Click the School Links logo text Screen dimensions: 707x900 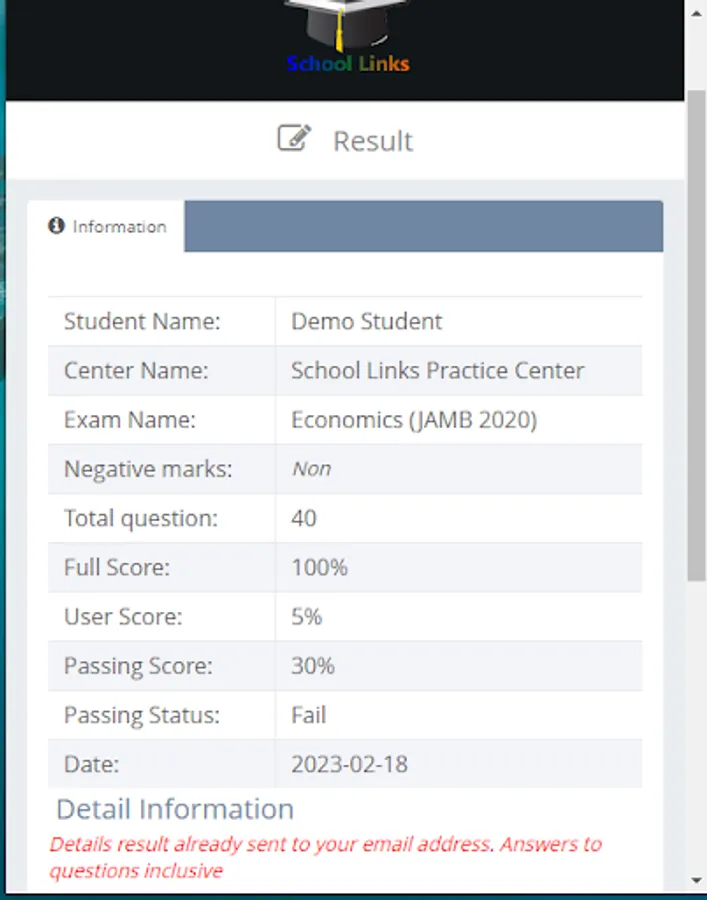[x=347, y=64]
